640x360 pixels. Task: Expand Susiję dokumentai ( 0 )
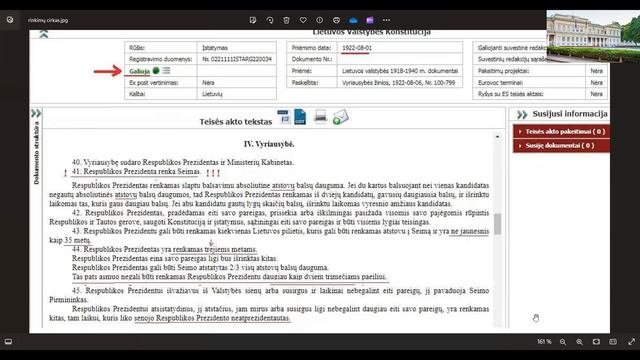pos(561,145)
